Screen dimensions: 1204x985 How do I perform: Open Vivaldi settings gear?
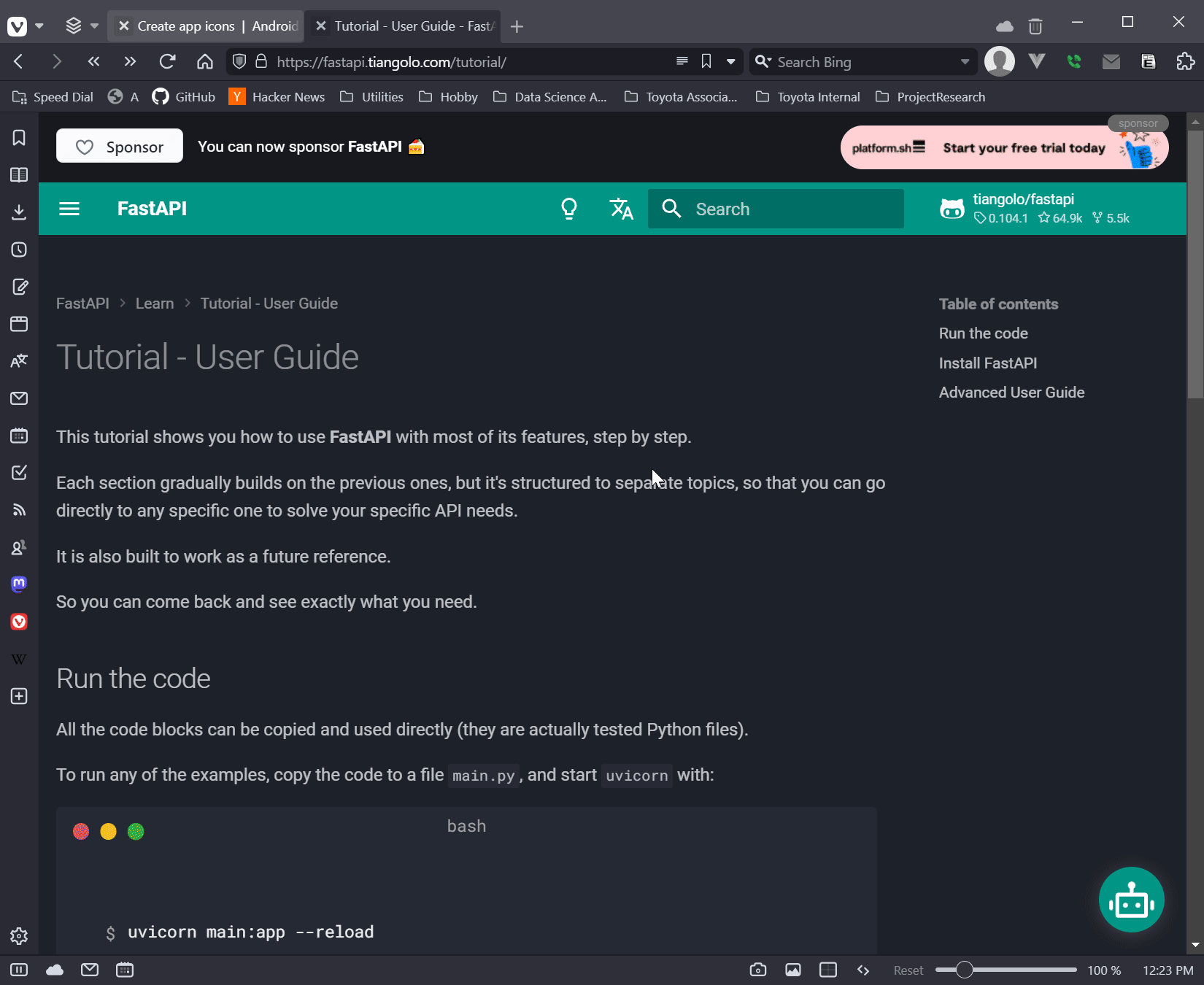[x=19, y=936]
